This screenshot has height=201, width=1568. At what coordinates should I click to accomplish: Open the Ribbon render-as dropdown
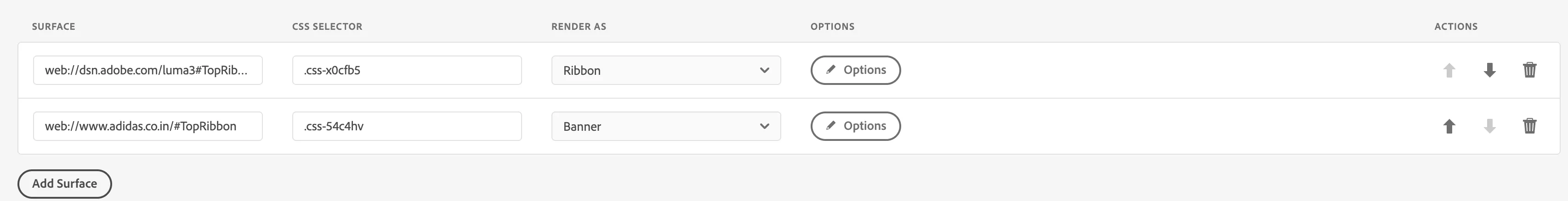(x=666, y=70)
